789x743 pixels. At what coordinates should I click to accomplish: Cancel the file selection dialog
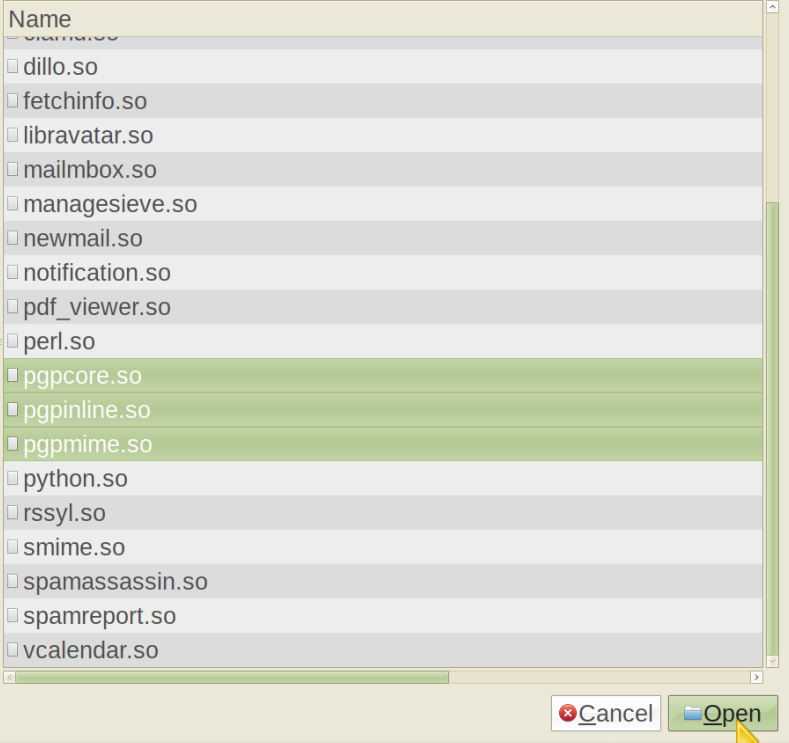[x=606, y=714]
